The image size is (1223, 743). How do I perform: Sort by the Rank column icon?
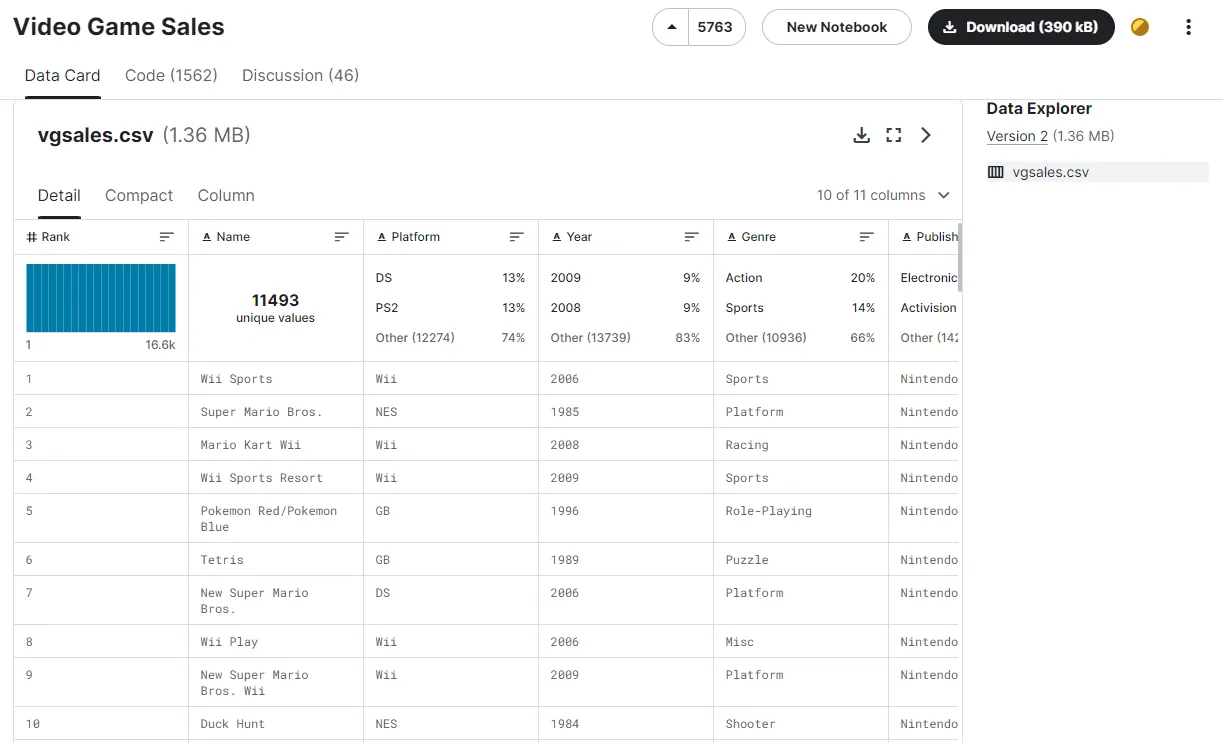(x=167, y=237)
